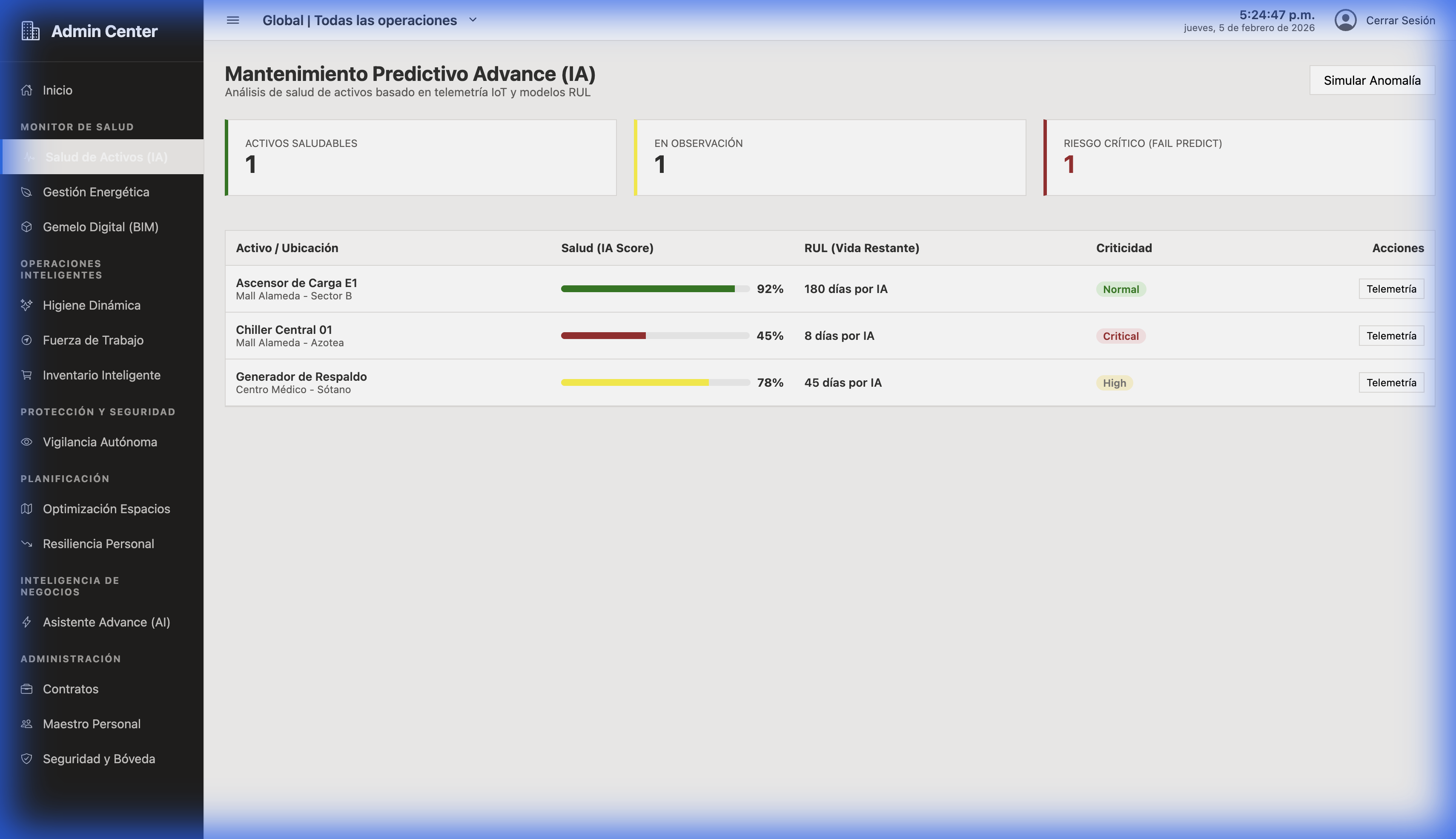Click Cerrar Sesión to log out

coord(1401,20)
